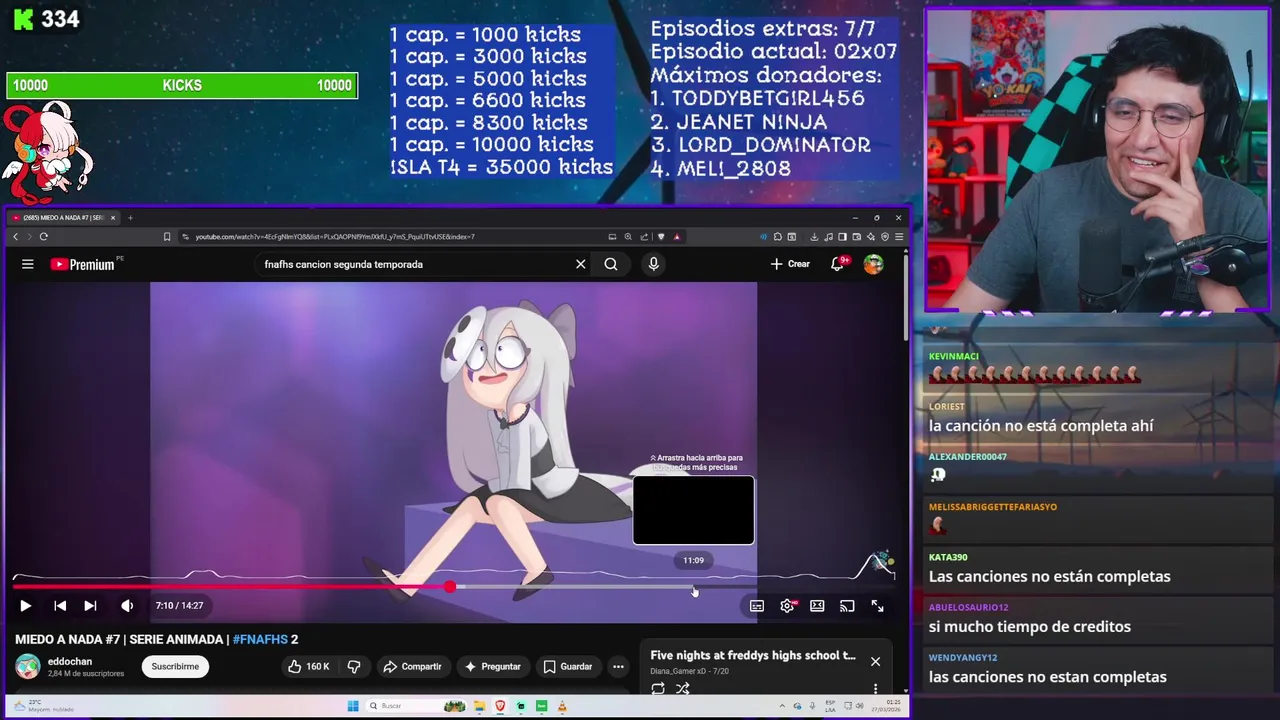The width and height of the screenshot is (1280, 720).
Task: Open the YouTube guide hamburger menu
Action: coord(28,264)
